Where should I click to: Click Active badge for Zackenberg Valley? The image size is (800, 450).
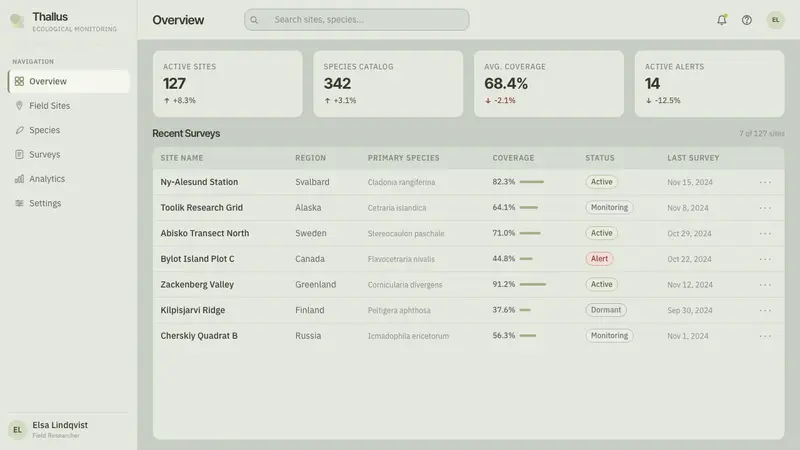(x=602, y=284)
